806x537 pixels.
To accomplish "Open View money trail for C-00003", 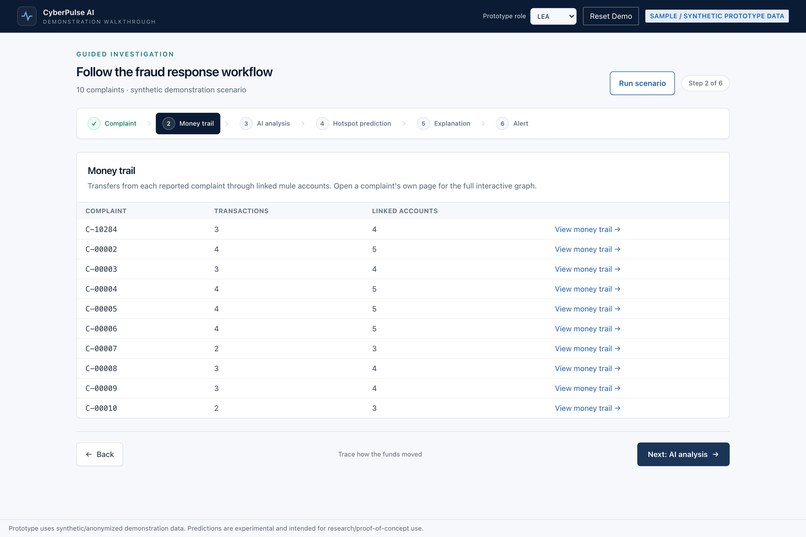I will (588, 269).
